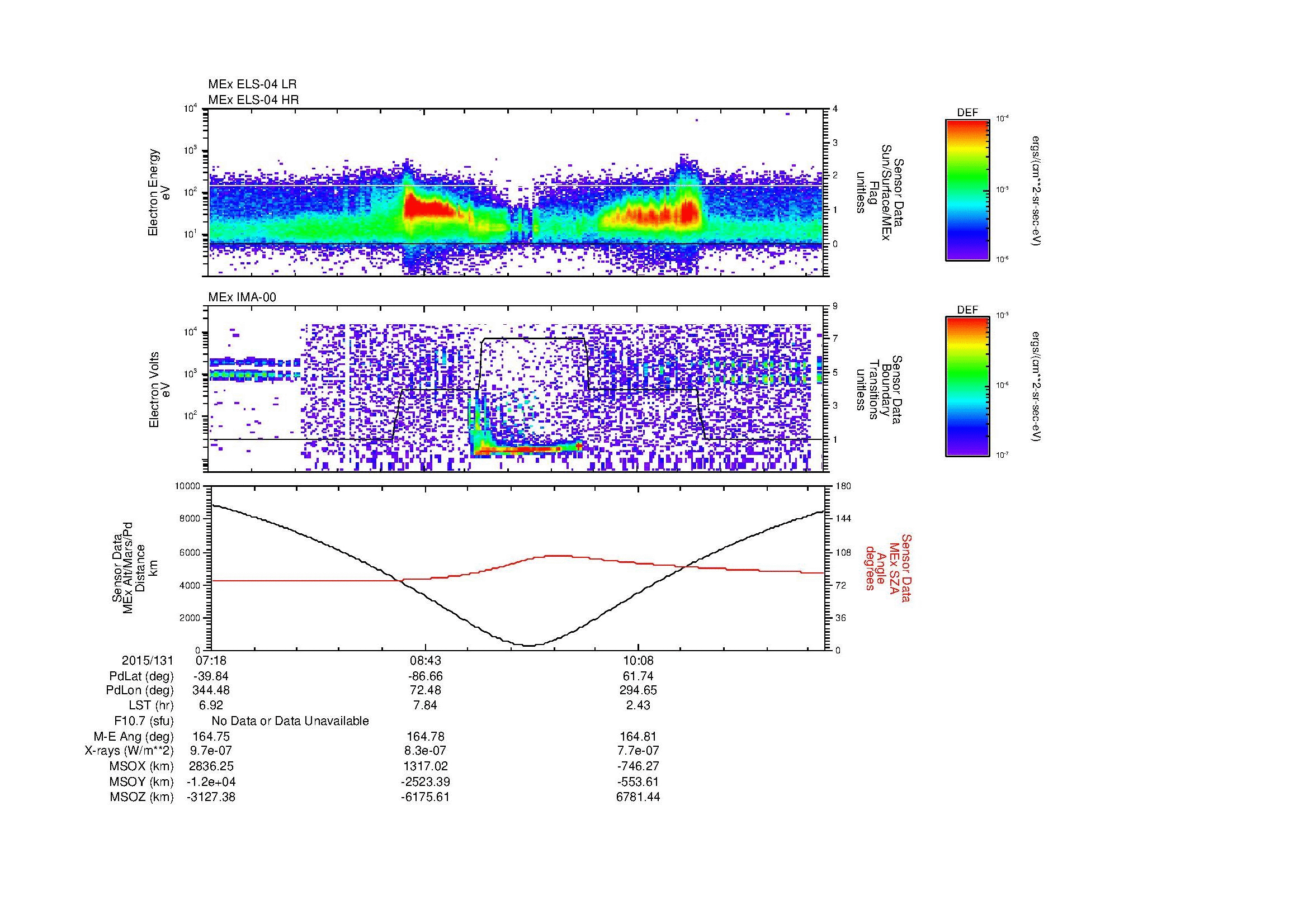The height and width of the screenshot is (924, 1308).
Task: Click the MSOY value '-1.2e+04'
Action: point(211,782)
